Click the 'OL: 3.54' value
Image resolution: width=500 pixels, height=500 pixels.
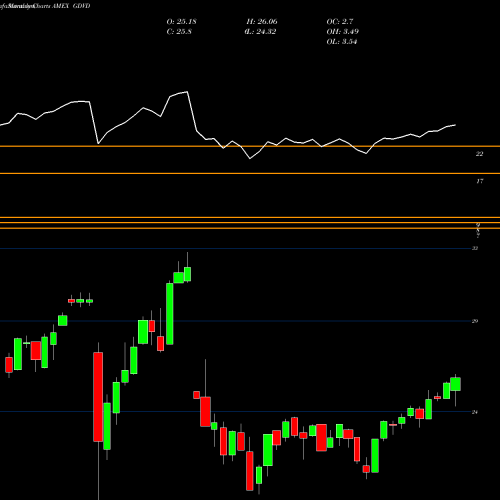(342, 42)
